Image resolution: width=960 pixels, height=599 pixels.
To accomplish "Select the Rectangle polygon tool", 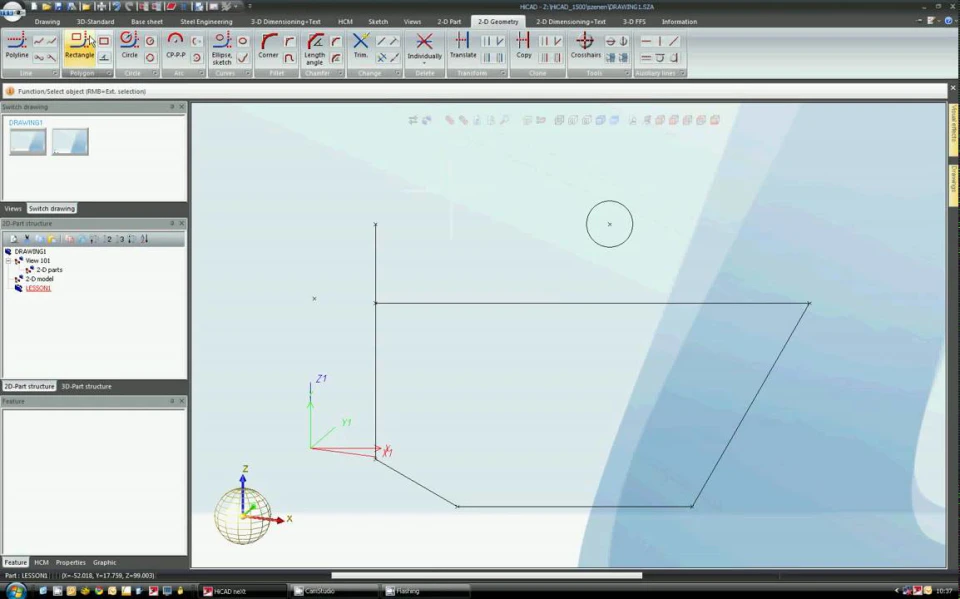I will tap(79, 46).
